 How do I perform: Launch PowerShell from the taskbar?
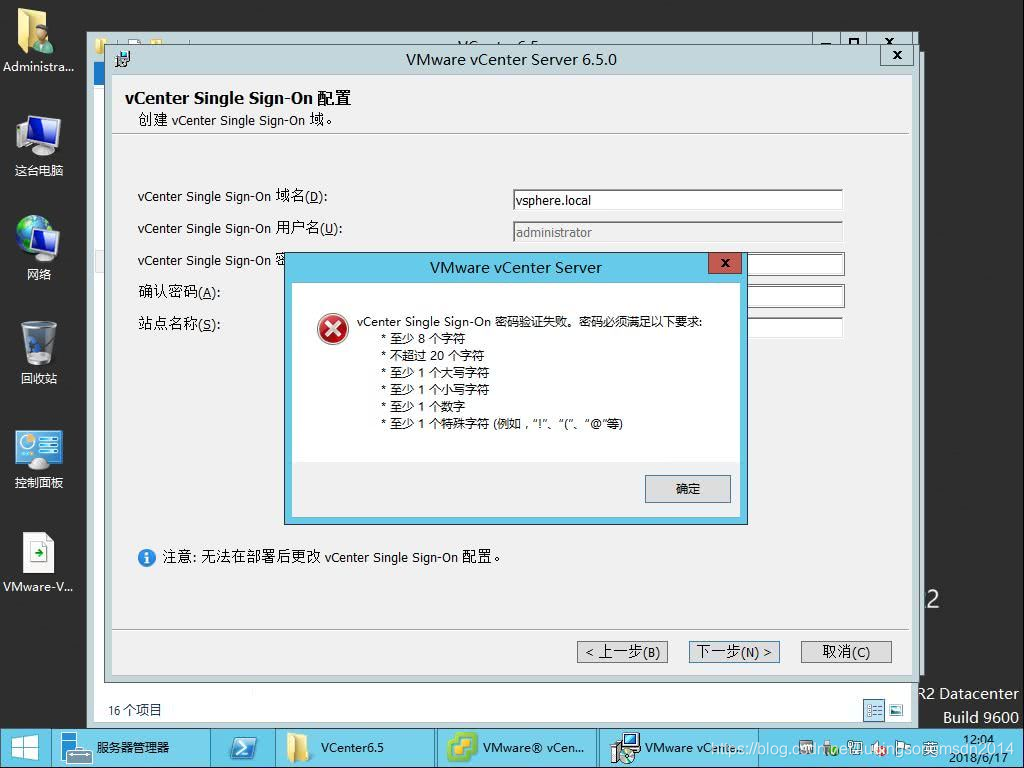[x=242, y=748]
